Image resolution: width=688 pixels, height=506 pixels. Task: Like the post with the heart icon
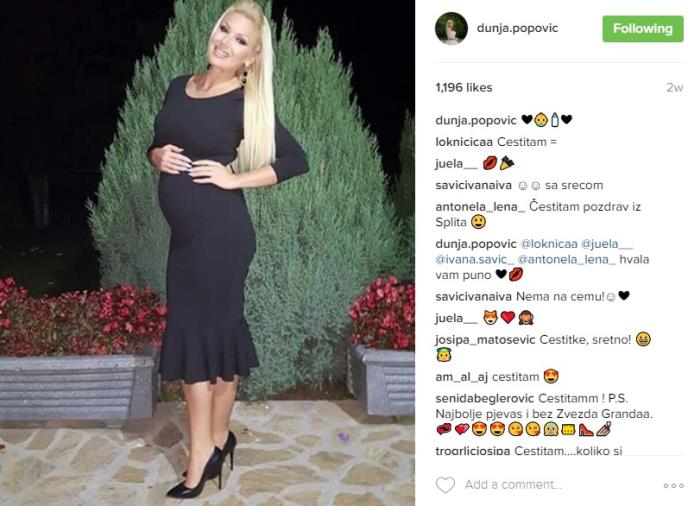pos(445,485)
